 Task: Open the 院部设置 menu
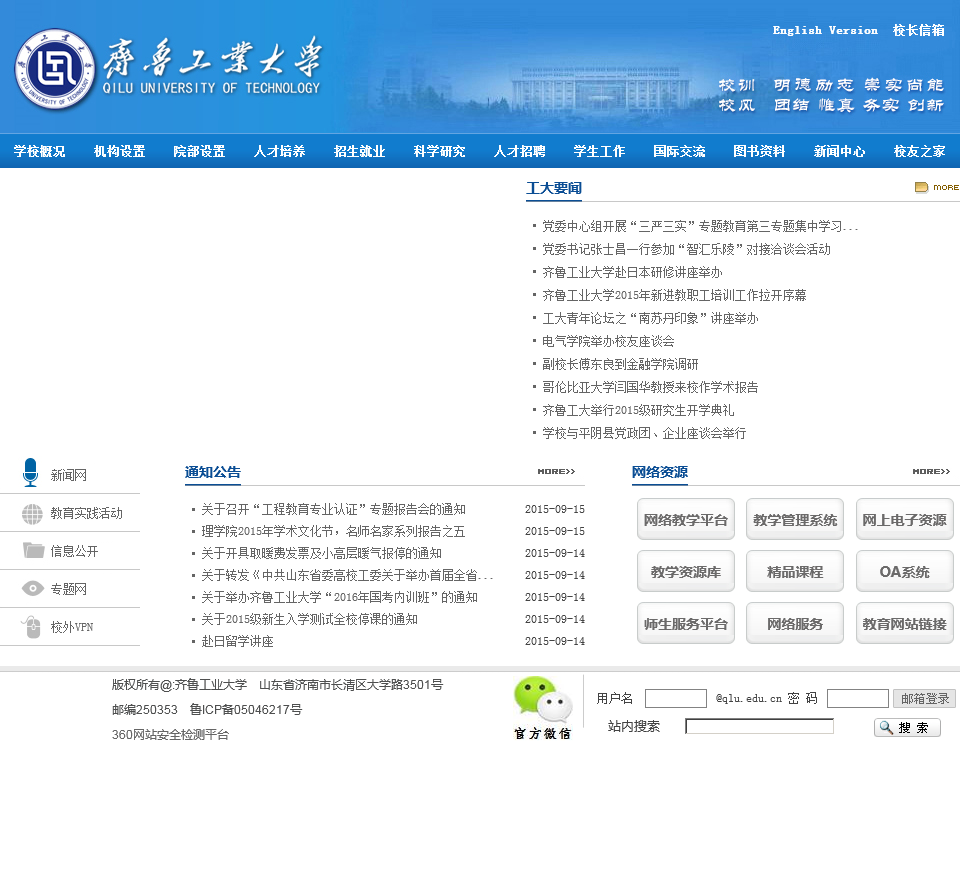tap(199, 151)
